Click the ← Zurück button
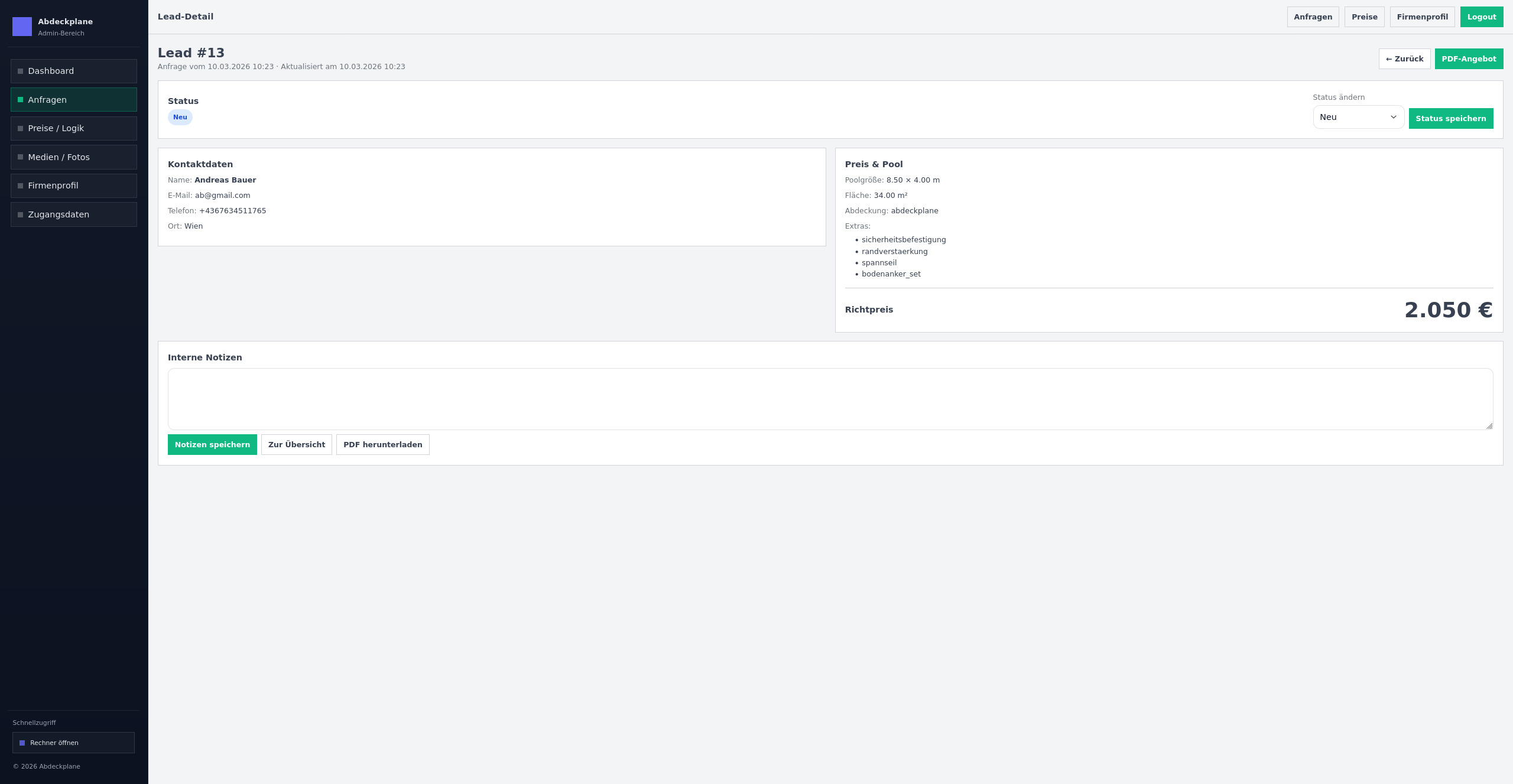Viewport: 1513px width, 784px height. [x=1404, y=59]
